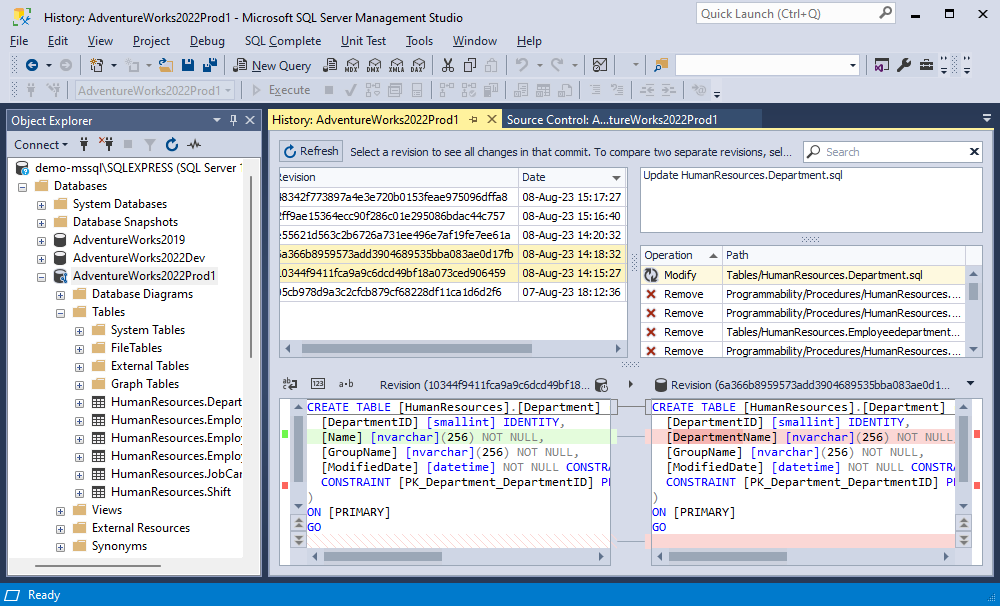Click the Find in Files icon
Viewport: 1000px width, 608px height.
click(661, 65)
